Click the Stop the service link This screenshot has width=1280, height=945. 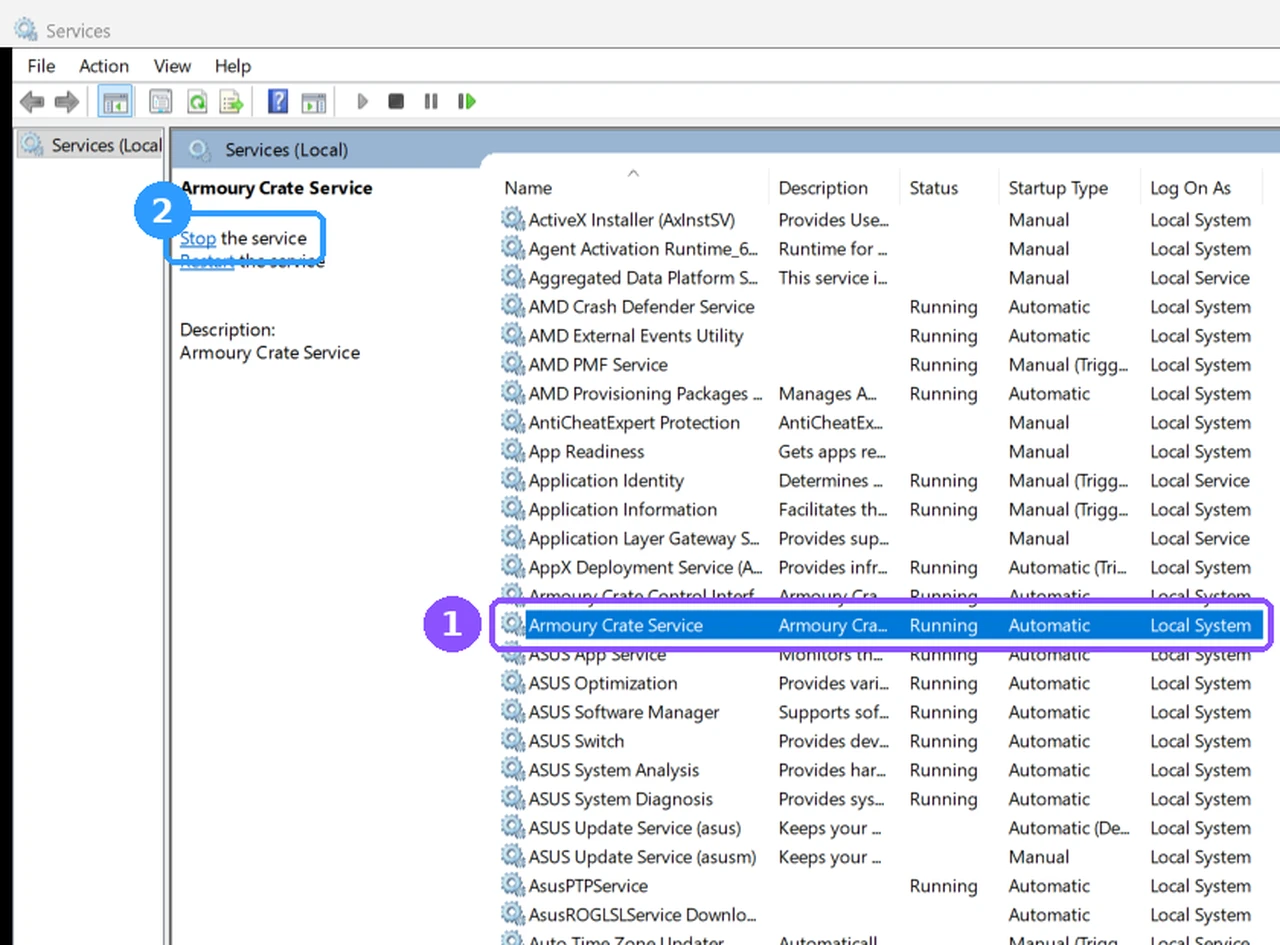pyautogui.click(x=198, y=239)
